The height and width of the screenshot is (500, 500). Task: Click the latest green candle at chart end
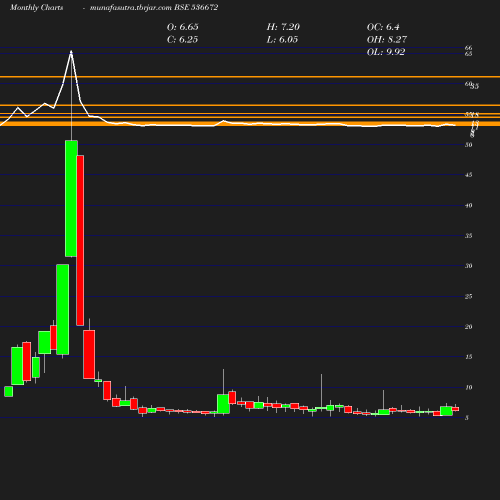click(x=446, y=411)
